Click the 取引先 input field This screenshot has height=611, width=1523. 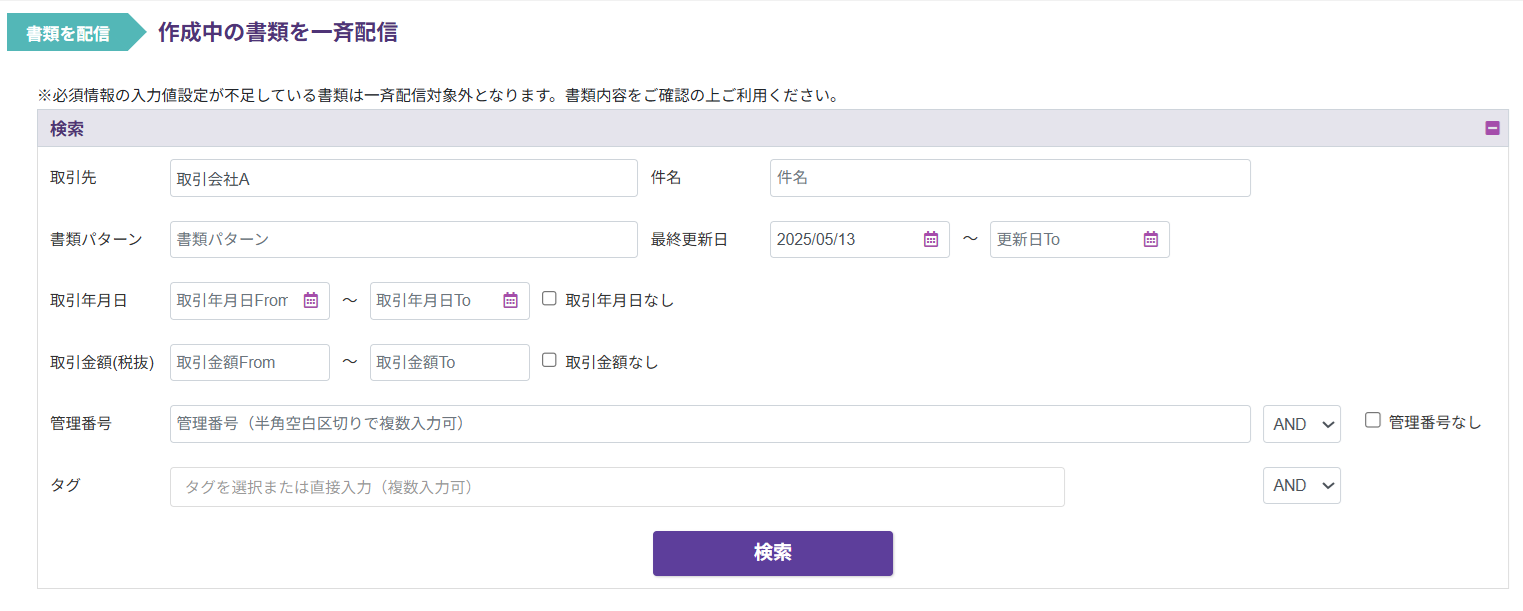point(403,178)
